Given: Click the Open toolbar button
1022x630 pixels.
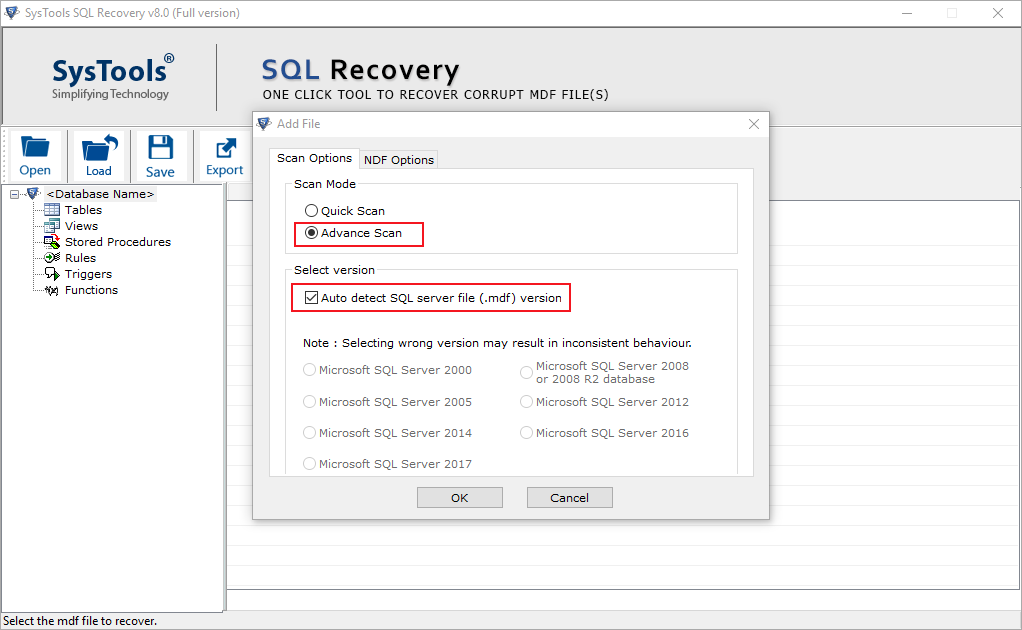Looking at the screenshot, I should (35, 156).
